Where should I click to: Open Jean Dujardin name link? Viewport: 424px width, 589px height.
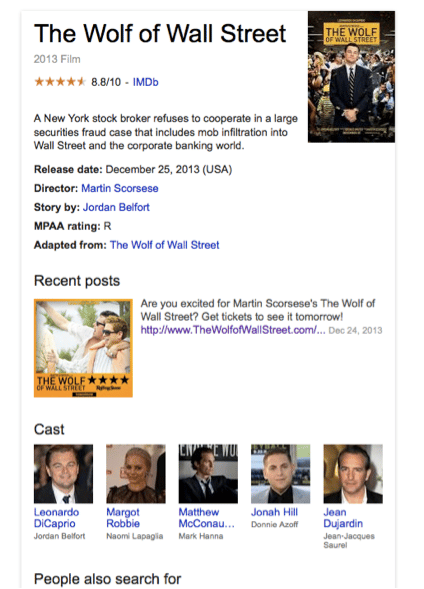pyautogui.click(x=343, y=518)
